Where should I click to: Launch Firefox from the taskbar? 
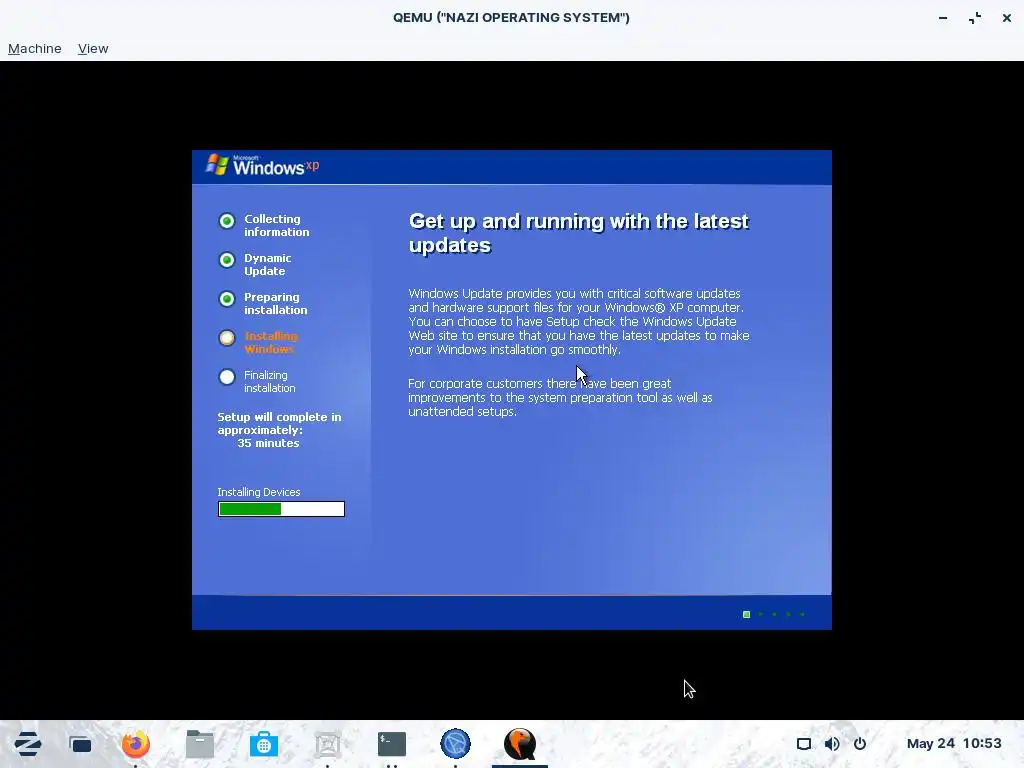click(136, 744)
